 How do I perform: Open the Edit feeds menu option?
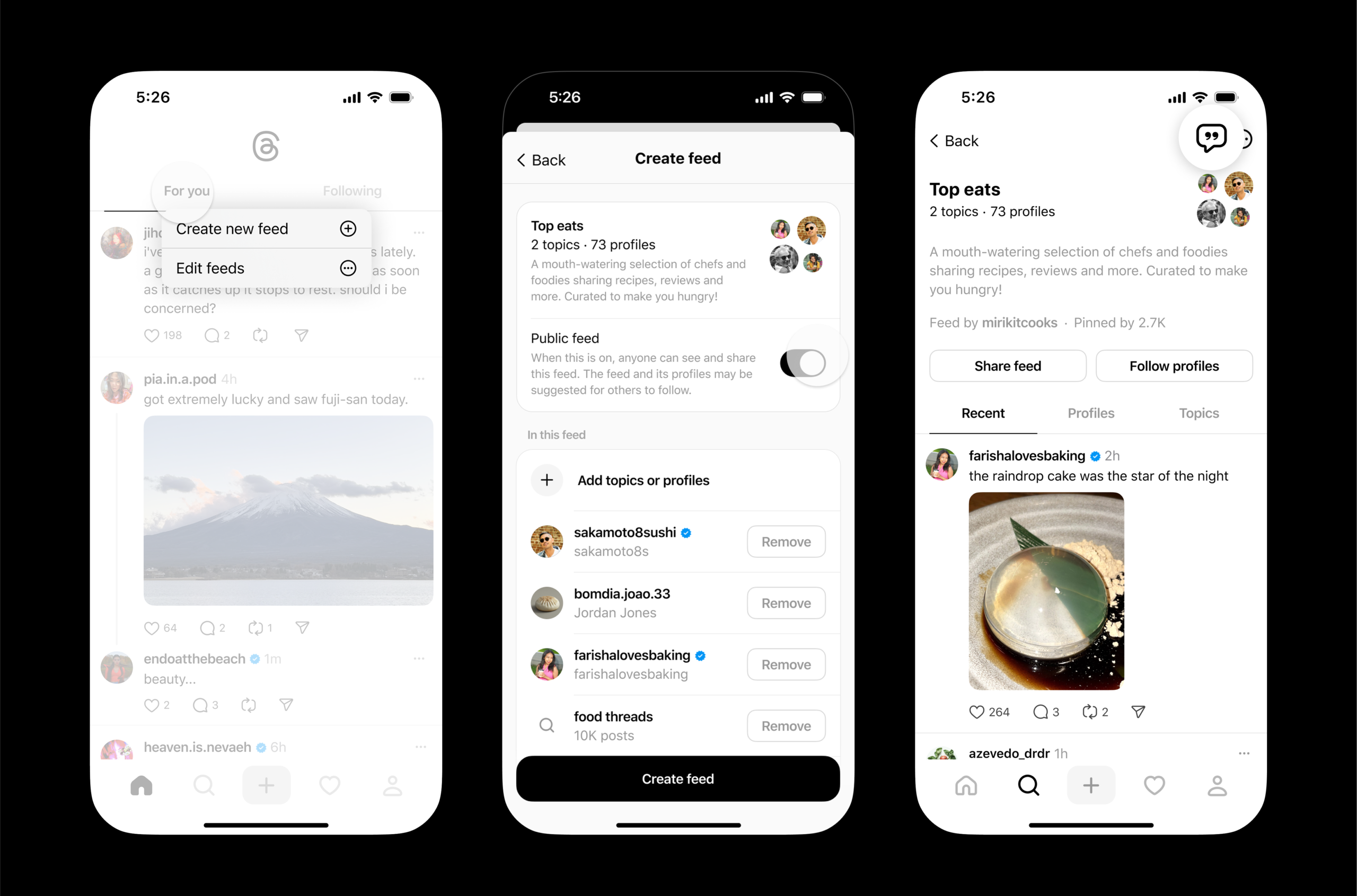click(264, 267)
